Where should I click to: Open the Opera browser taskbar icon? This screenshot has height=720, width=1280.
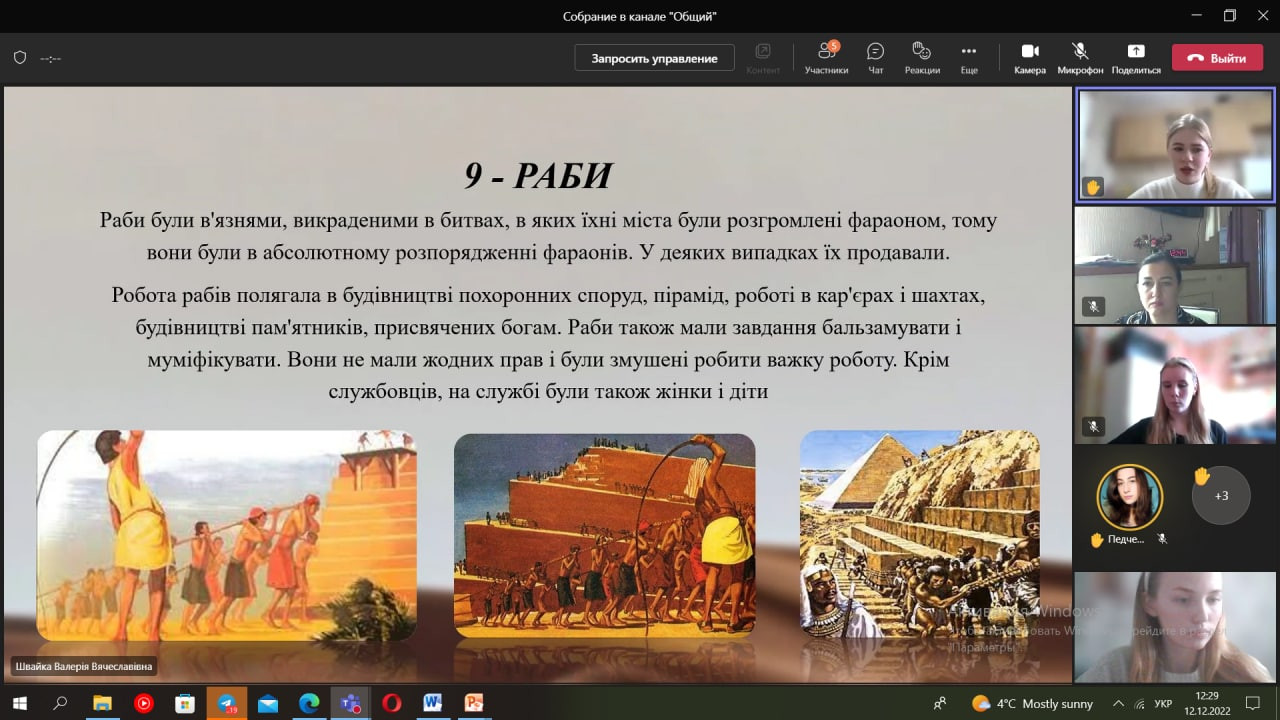[x=391, y=703]
